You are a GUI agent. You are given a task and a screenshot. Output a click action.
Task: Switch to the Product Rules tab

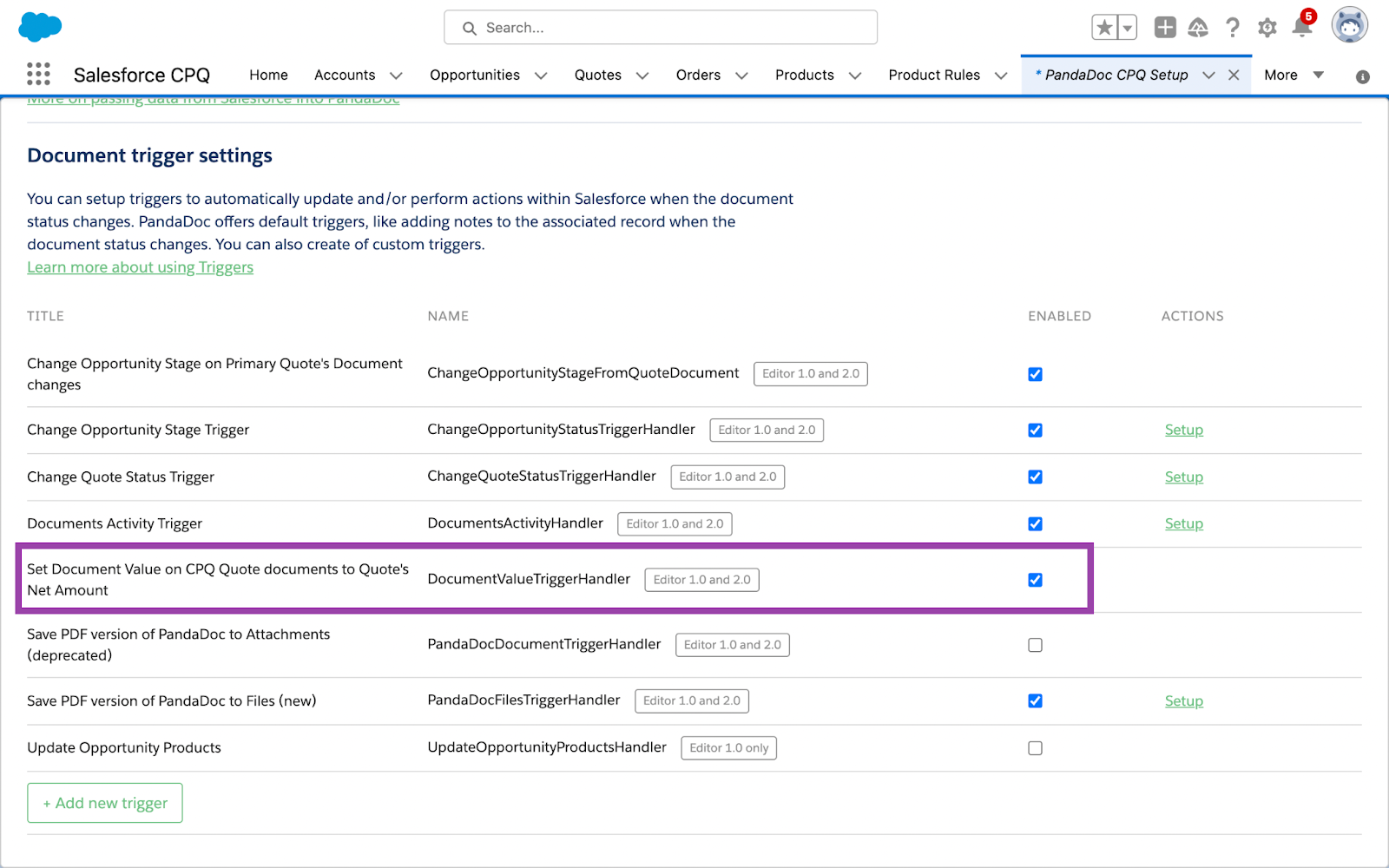pyautogui.click(x=933, y=76)
